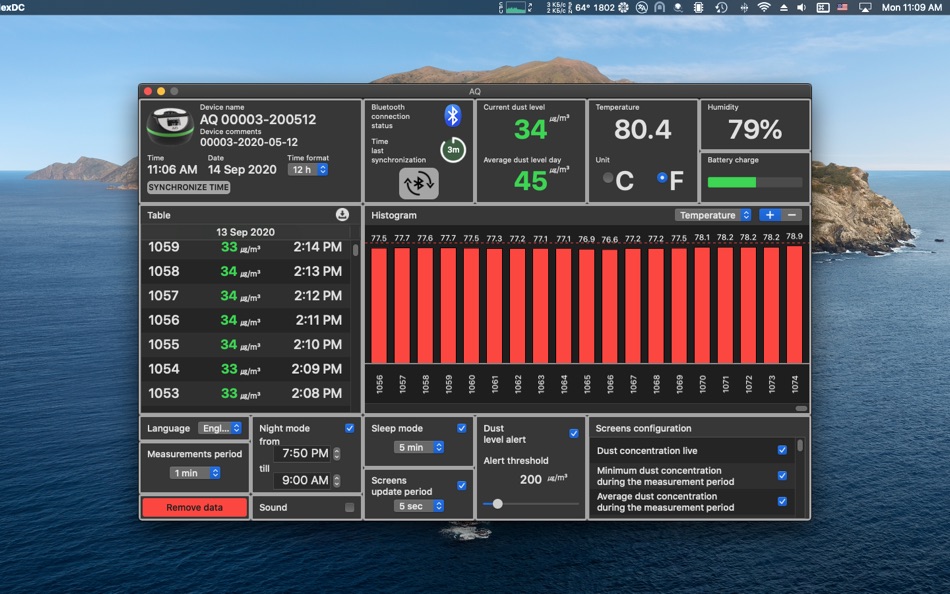
Task: Click the SYNCHRONIZE TIME button
Action: coord(189,187)
